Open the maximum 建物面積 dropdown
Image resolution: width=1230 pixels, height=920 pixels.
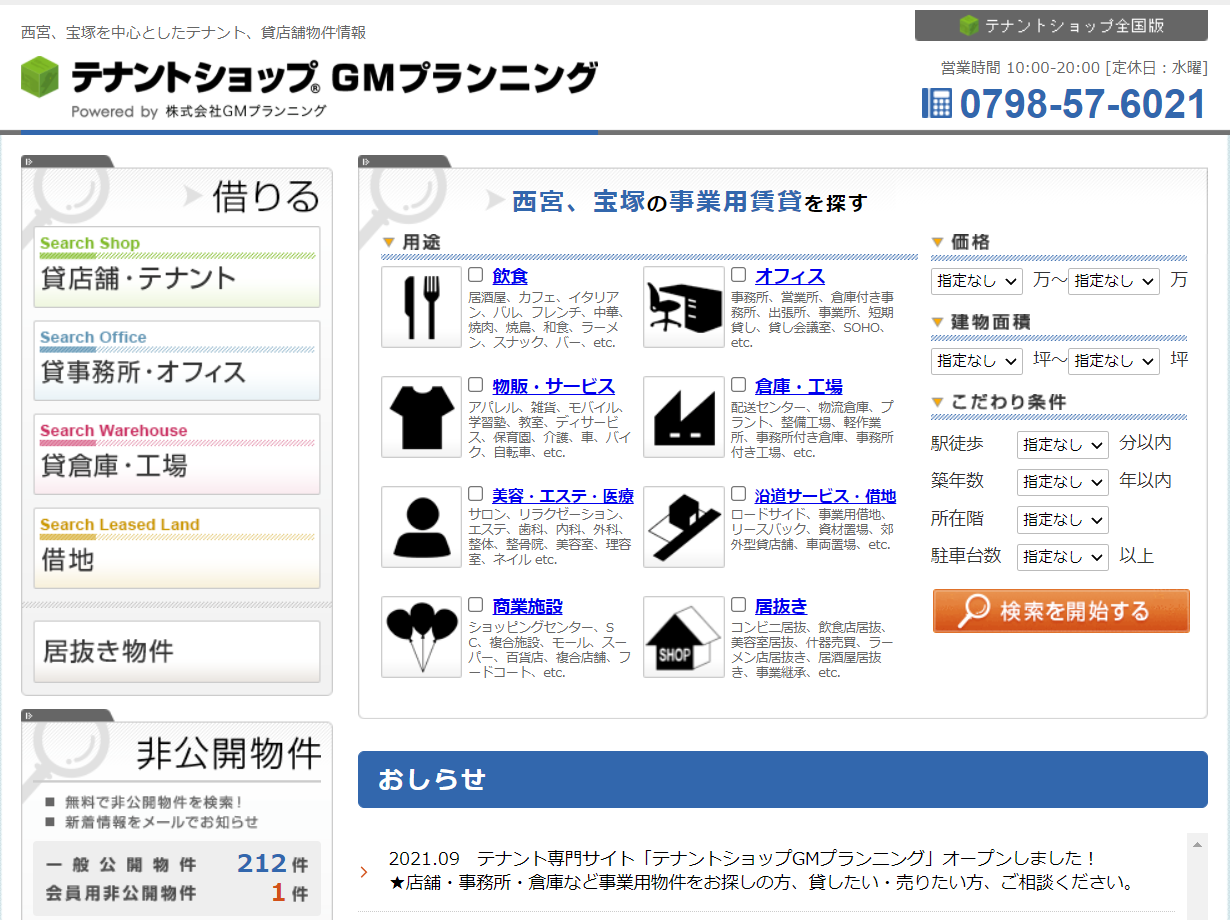[x=1113, y=361]
